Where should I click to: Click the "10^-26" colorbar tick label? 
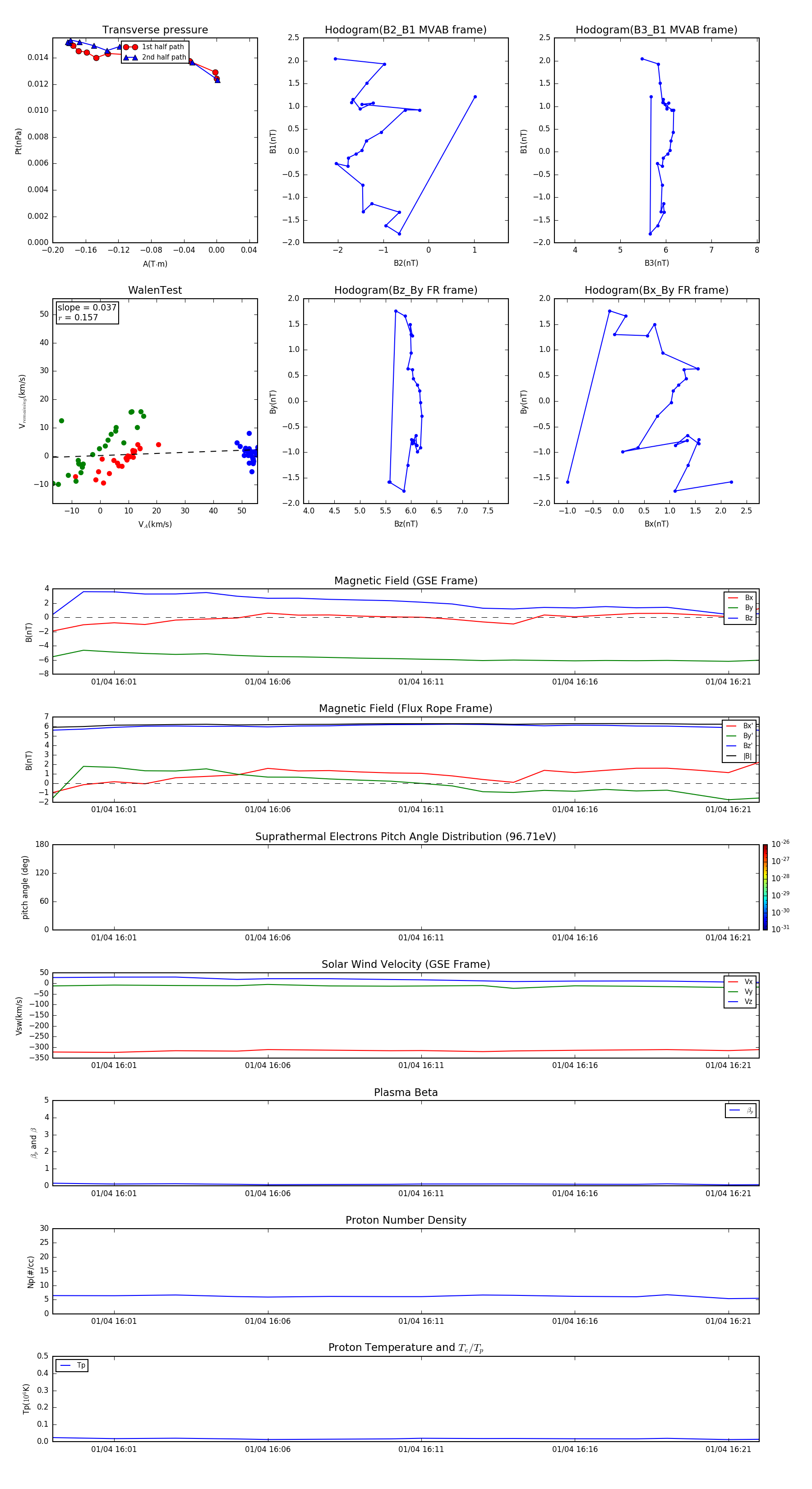[780, 843]
